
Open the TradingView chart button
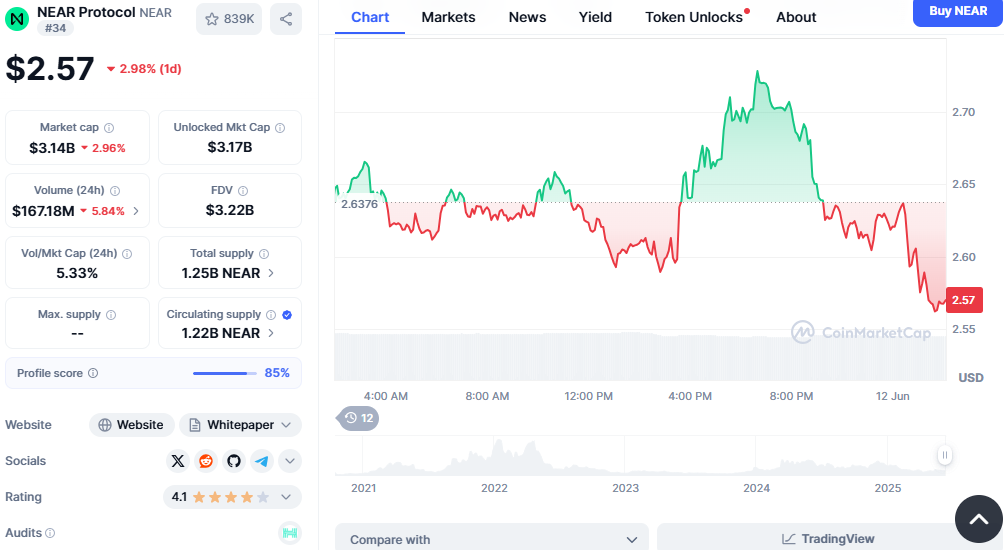pos(828,539)
